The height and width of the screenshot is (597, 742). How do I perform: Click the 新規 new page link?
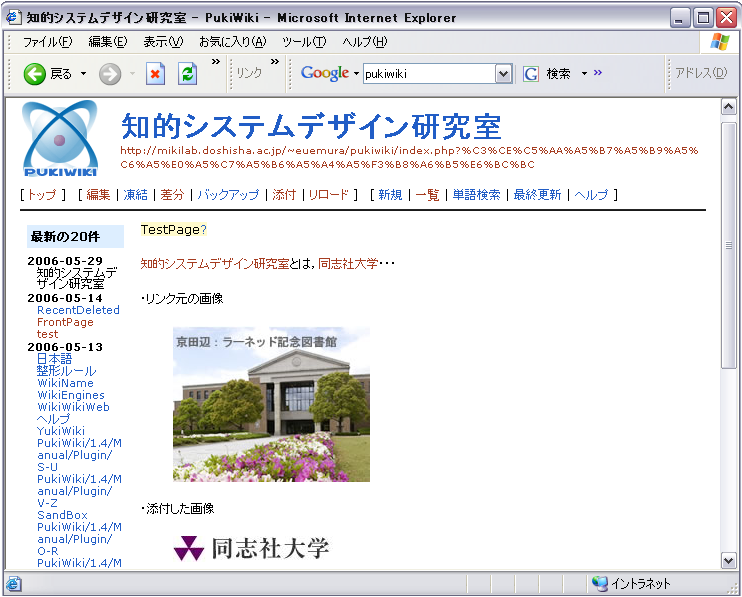tap(390, 194)
